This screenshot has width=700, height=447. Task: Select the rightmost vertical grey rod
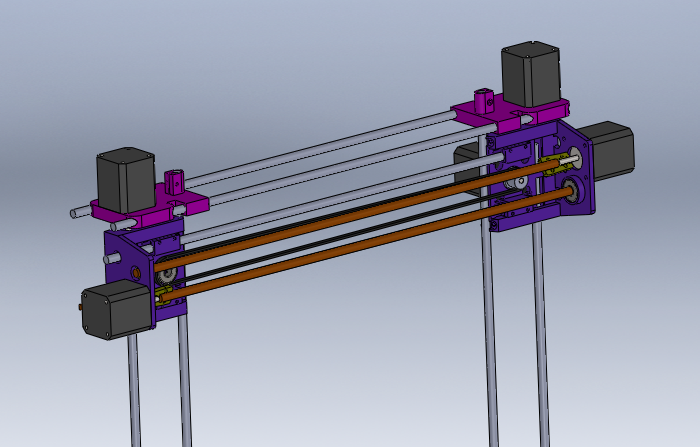coord(542,335)
